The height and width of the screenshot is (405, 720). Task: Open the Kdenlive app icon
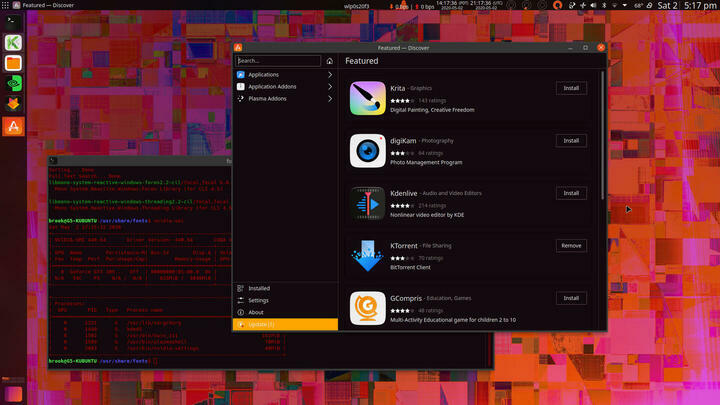(x=367, y=203)
